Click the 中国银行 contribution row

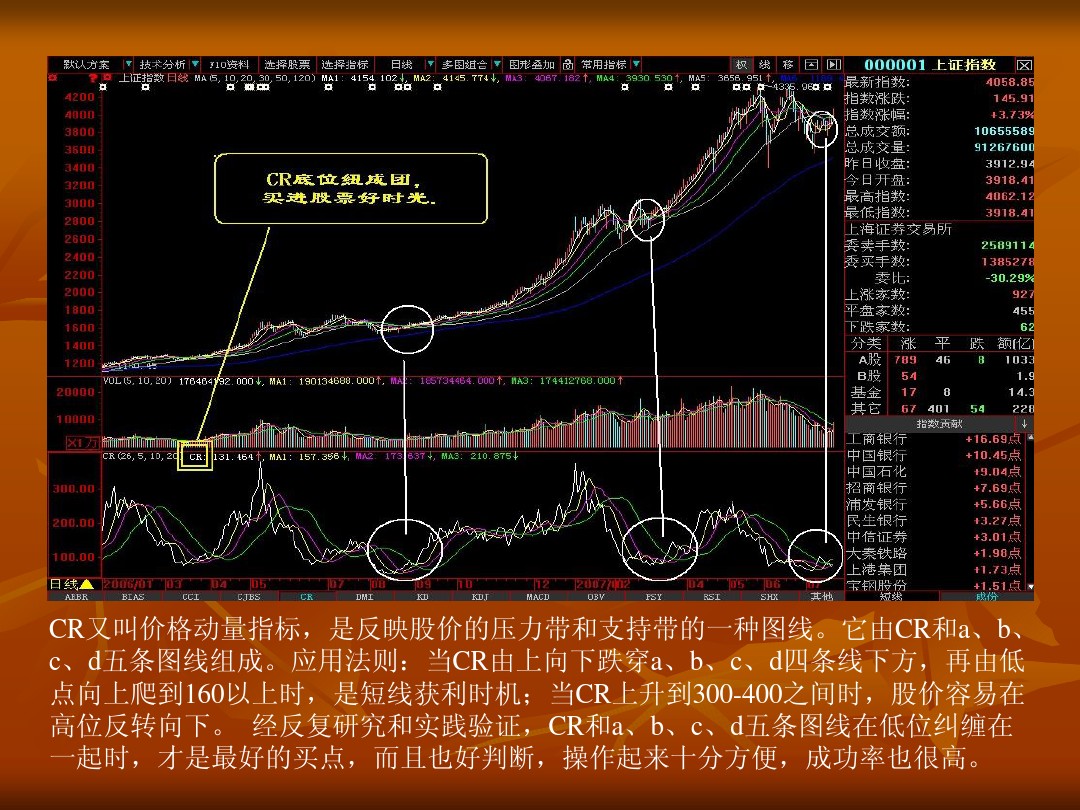(x=935, y=455)
